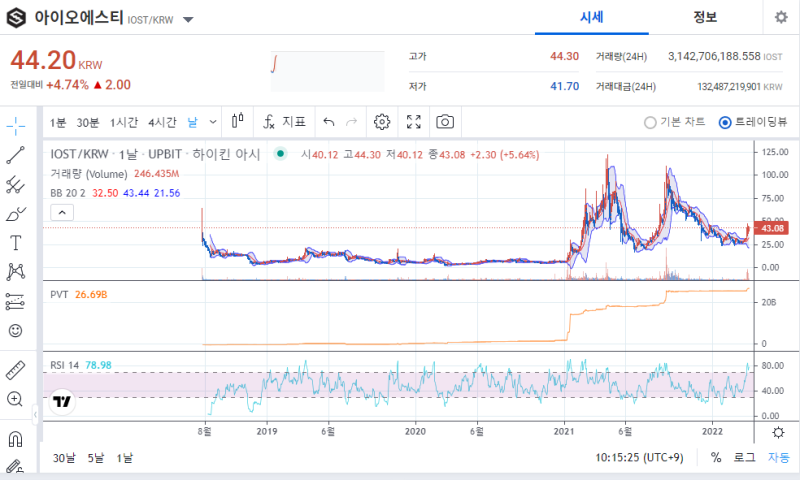Click the RSI 14 indicator legend
The height and width of the screenshot is (480, 800).
(65, 365)
